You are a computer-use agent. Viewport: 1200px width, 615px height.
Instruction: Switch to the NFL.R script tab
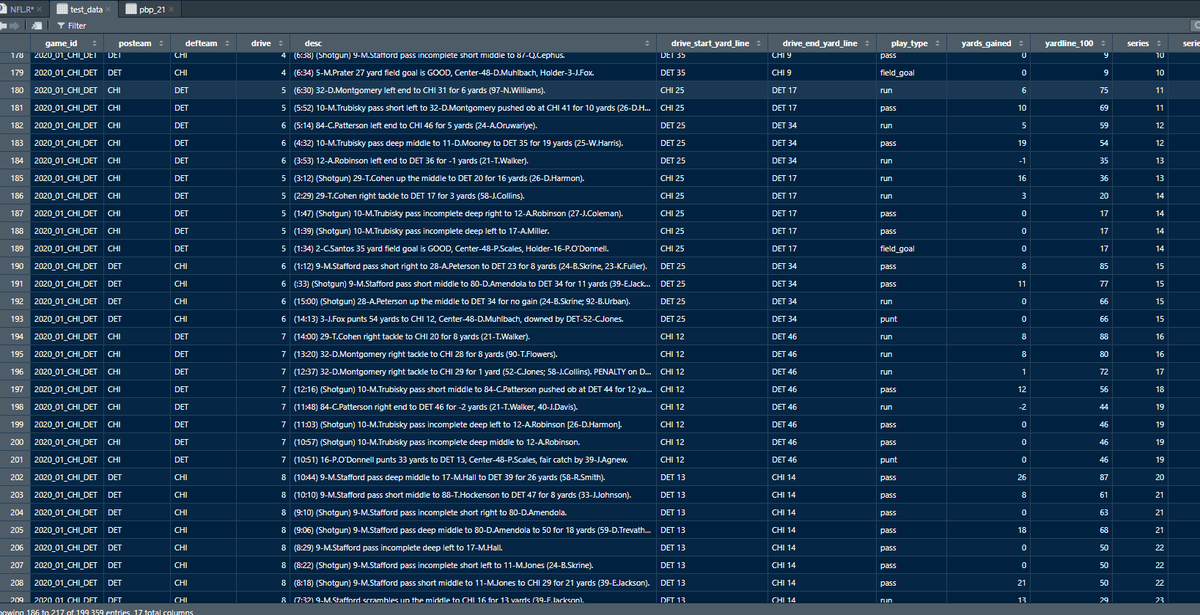coord(24,9)
